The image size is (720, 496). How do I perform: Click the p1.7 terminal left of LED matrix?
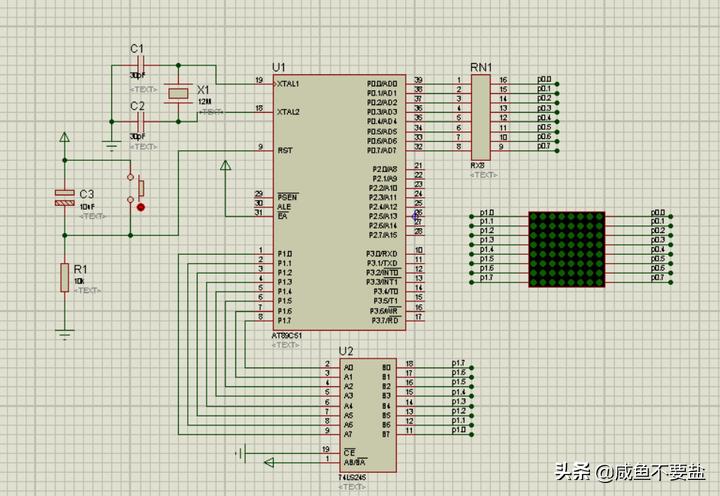[486, 278]
